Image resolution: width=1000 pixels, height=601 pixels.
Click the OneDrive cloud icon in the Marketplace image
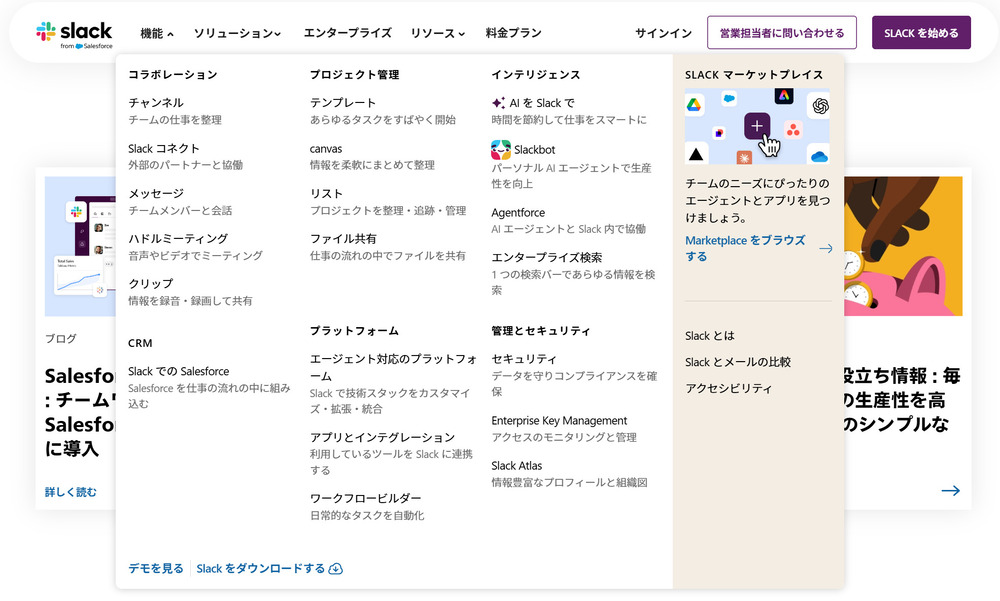pyautogui.click(x=818, y=157)
